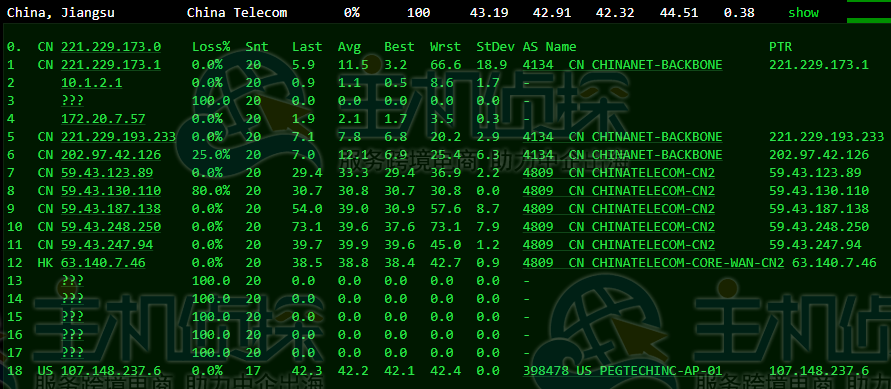Click the source IP 221.229.173.0 at hop 0
891x389 pixels.
pos(111,47)
